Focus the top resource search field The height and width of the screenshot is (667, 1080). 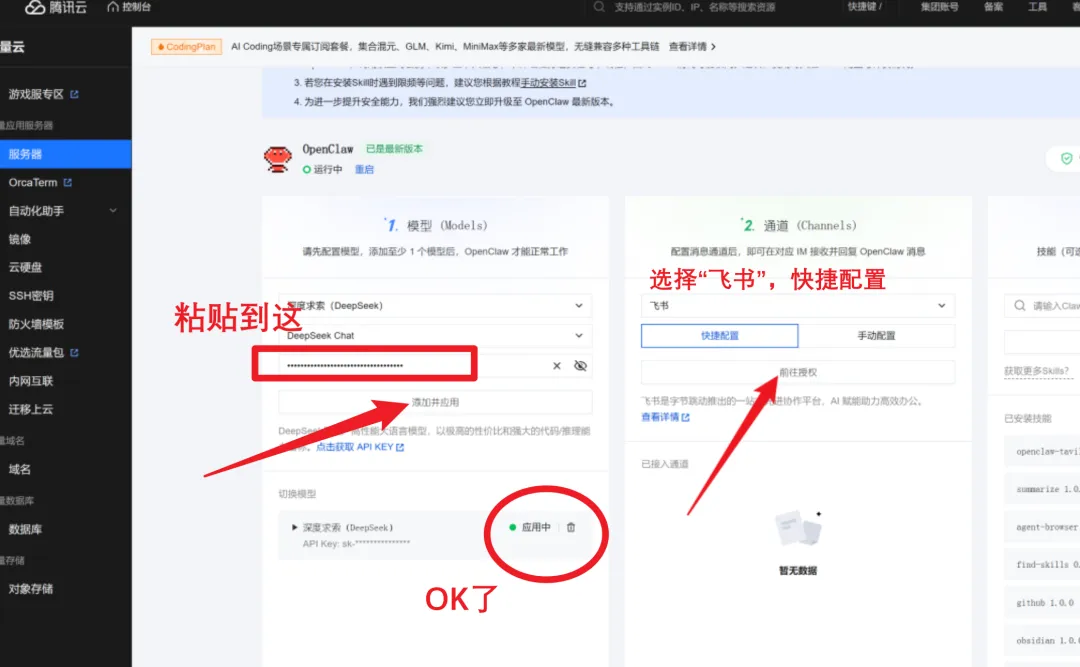[694, 7]
